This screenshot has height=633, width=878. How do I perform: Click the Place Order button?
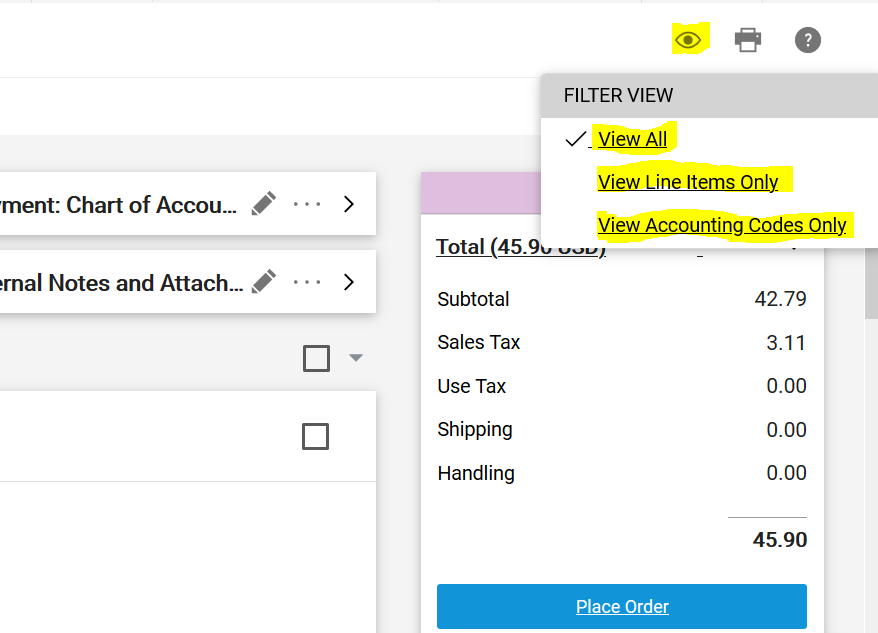point(622,607)
